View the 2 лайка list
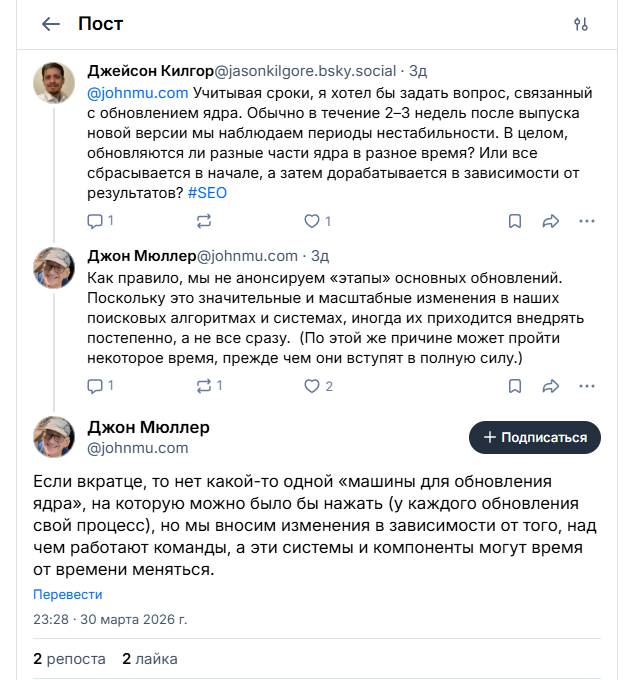This screenshot has width=627, height=680. point(150,658)
